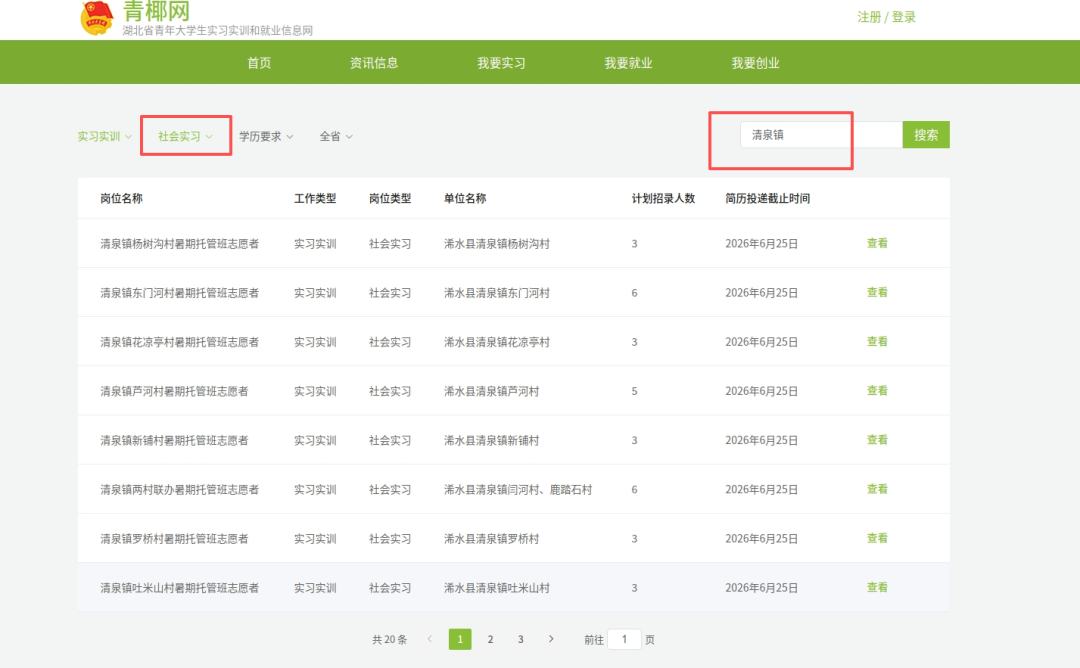Screen dimensions: 1080x668
Task: Click search field containing 清泉镇
Action: (x=821, y=135)
